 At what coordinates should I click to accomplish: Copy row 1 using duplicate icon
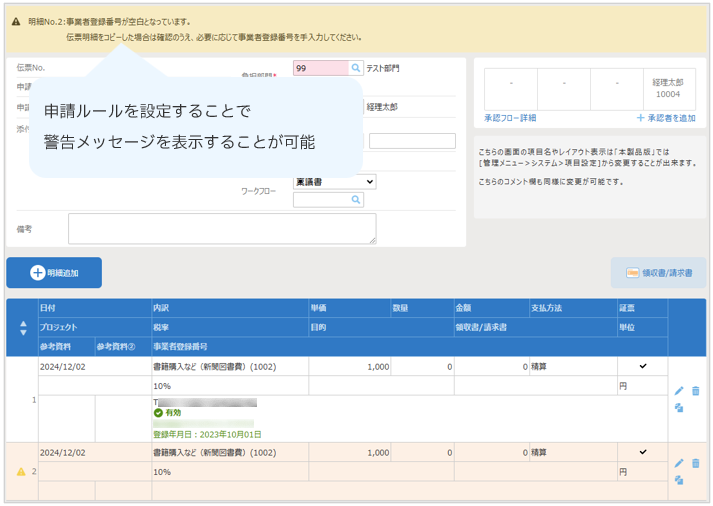click(x=679, y=407)
